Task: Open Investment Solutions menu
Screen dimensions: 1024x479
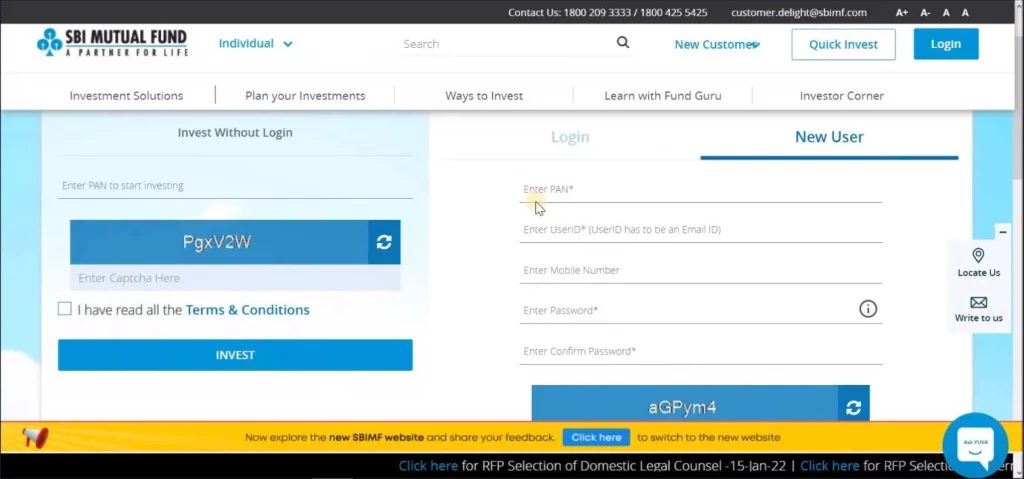Action: point(126,95)
